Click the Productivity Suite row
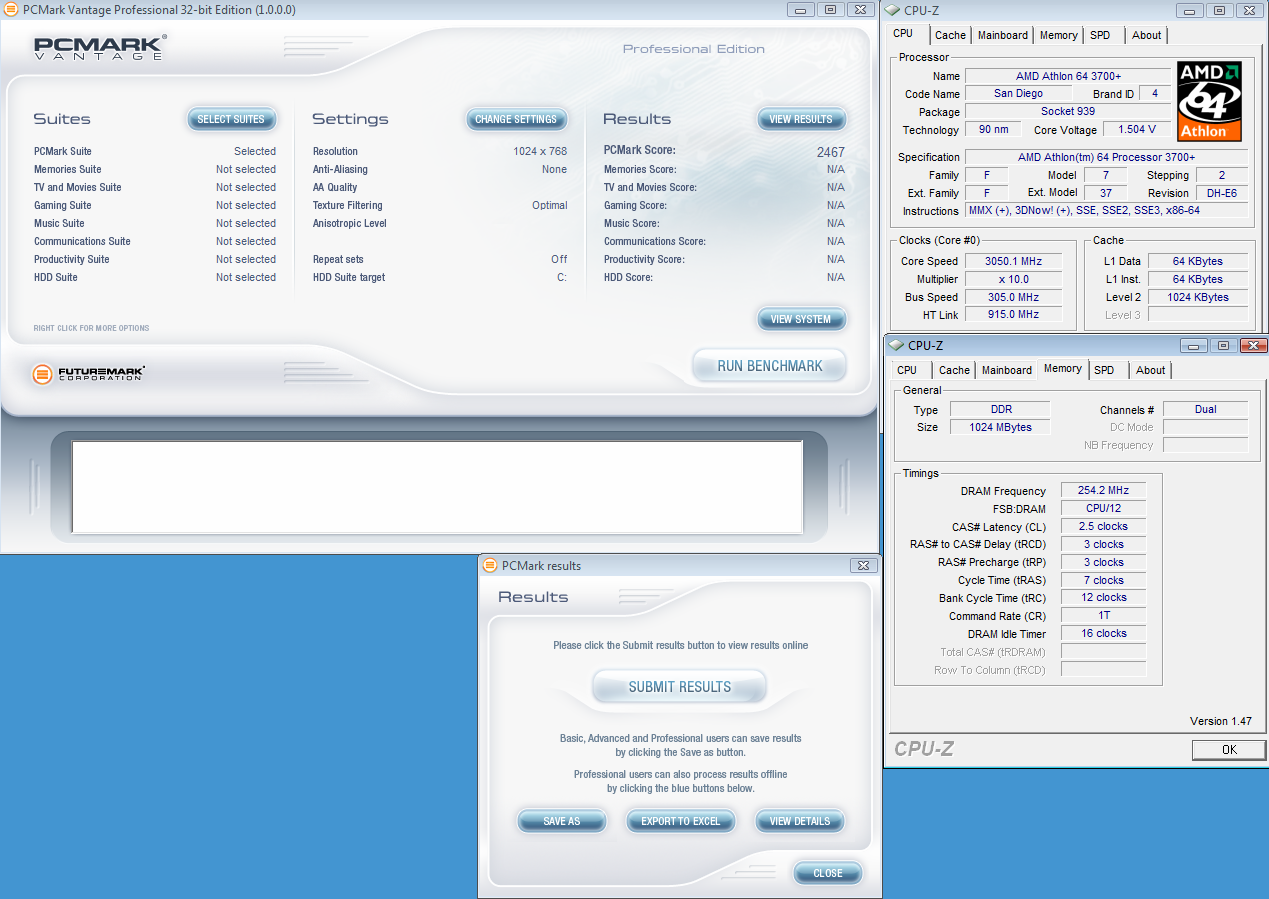This screenshot has height=899, width=1269. (155, 259)
